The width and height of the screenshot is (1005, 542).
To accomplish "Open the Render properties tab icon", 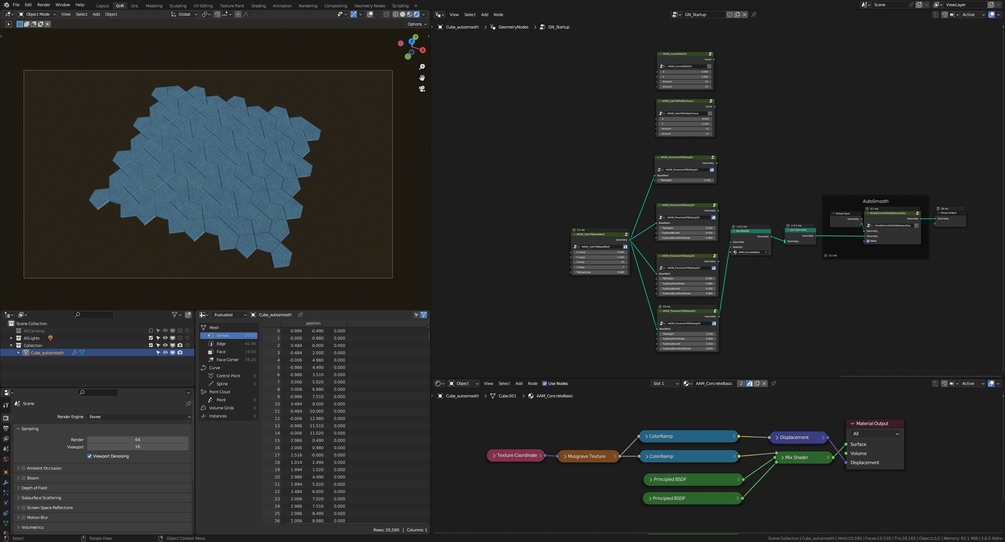I will coord(6,418).
